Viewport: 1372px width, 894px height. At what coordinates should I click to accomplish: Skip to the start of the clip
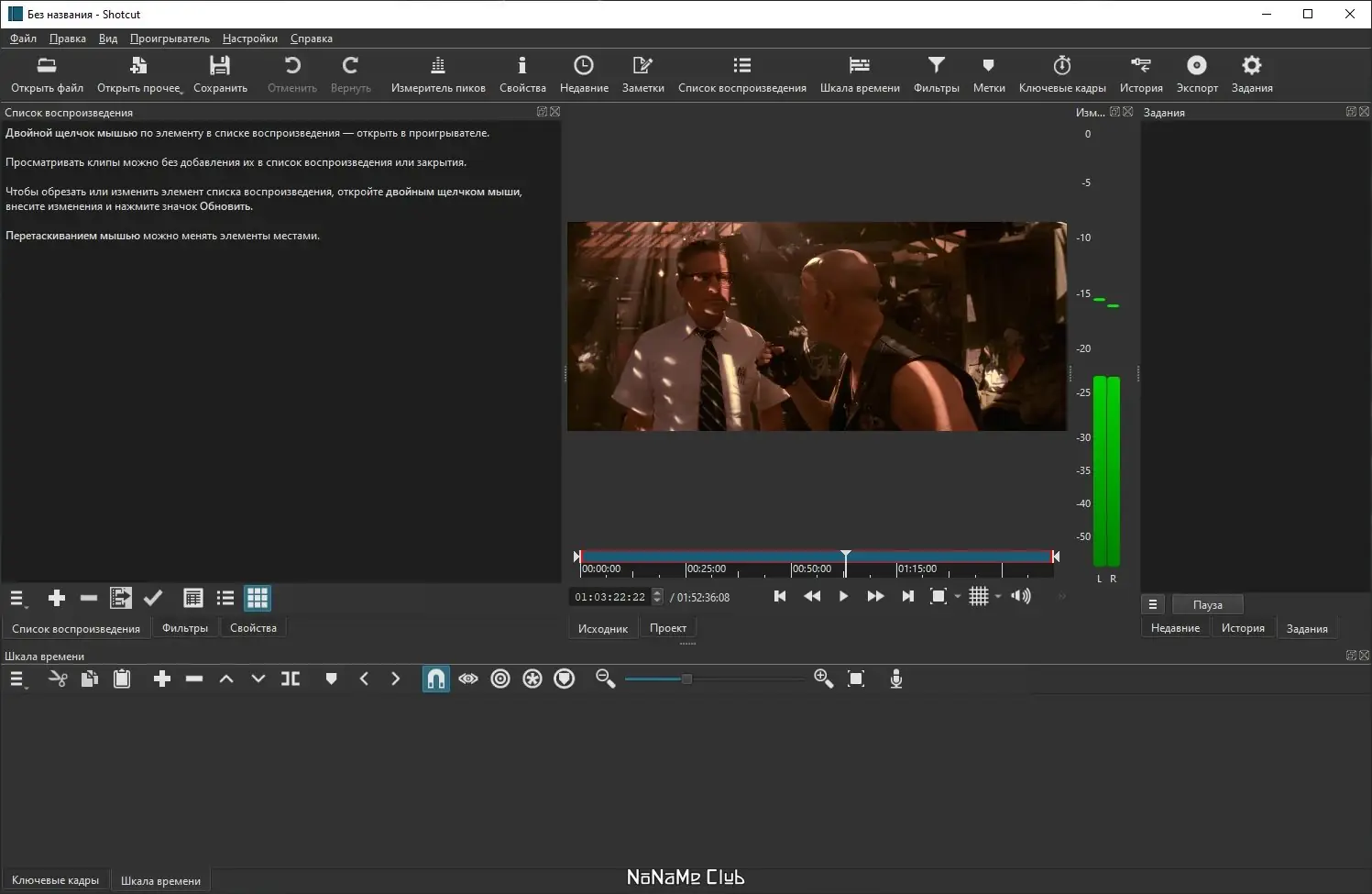tap(780, 596)
